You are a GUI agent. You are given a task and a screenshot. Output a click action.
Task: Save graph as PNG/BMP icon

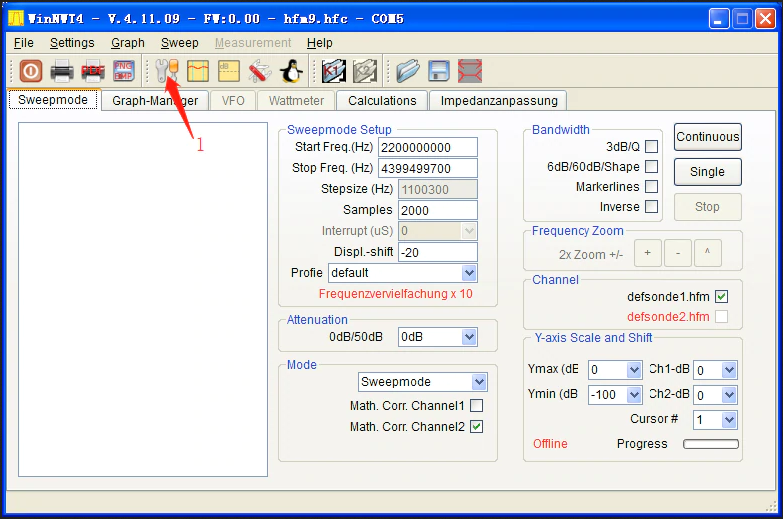(x=124, y=71)
